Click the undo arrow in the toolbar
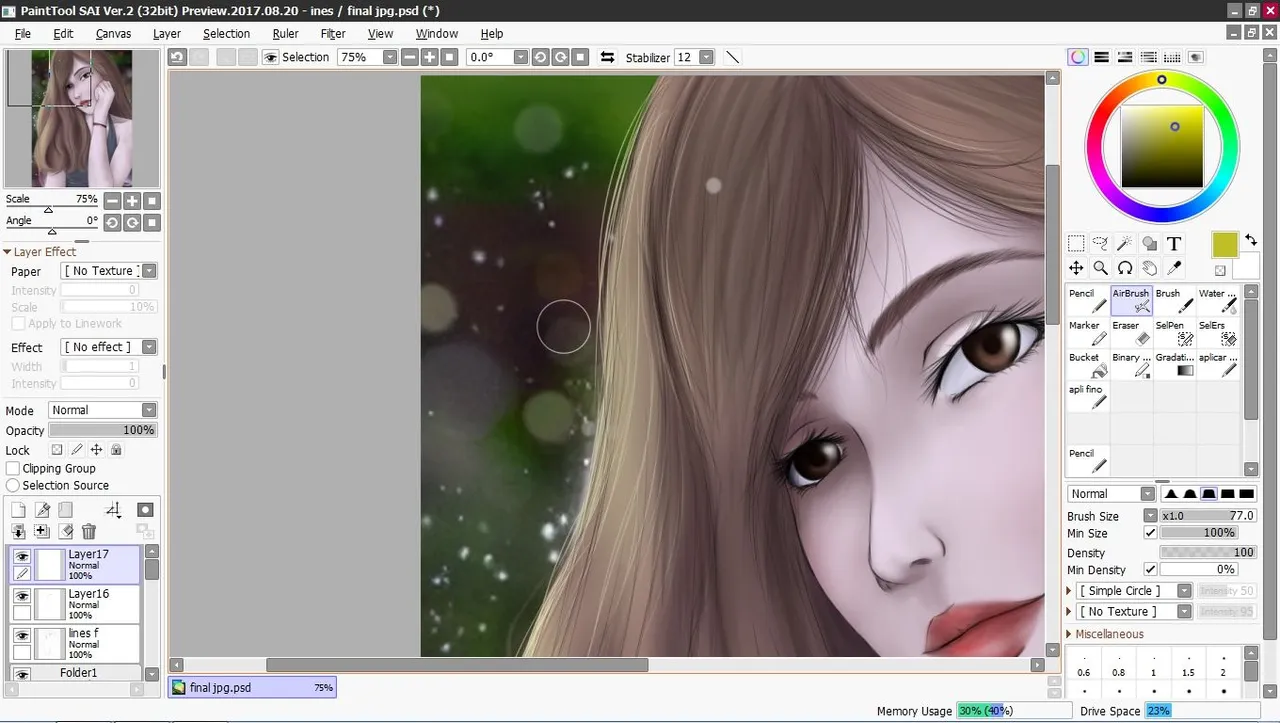Viewport: 1280px width, 723px height. 177,58
